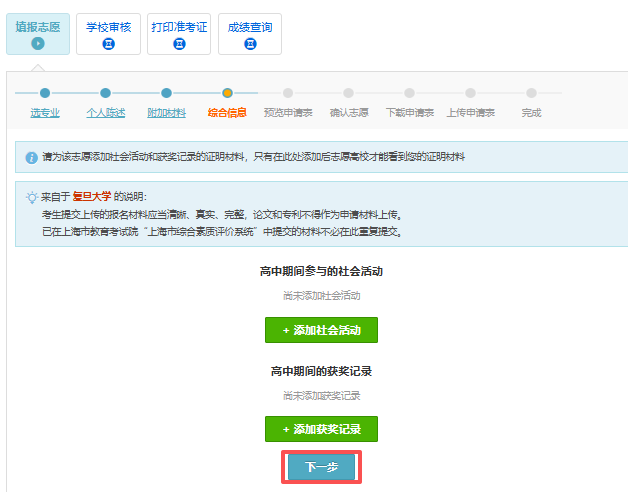This screenshot has height=492, width=628.
Task: Click hourglass icon under 学校审核
Action: (109, 43)
